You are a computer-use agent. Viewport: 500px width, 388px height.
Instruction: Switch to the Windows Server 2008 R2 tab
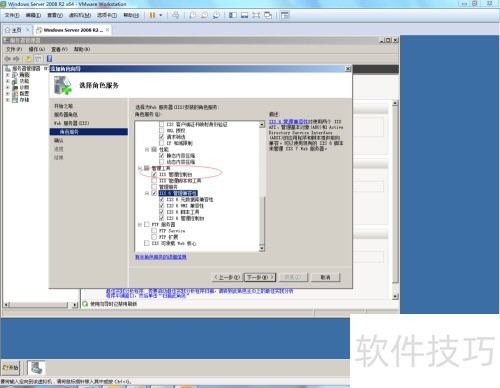[x=73, y=30]
